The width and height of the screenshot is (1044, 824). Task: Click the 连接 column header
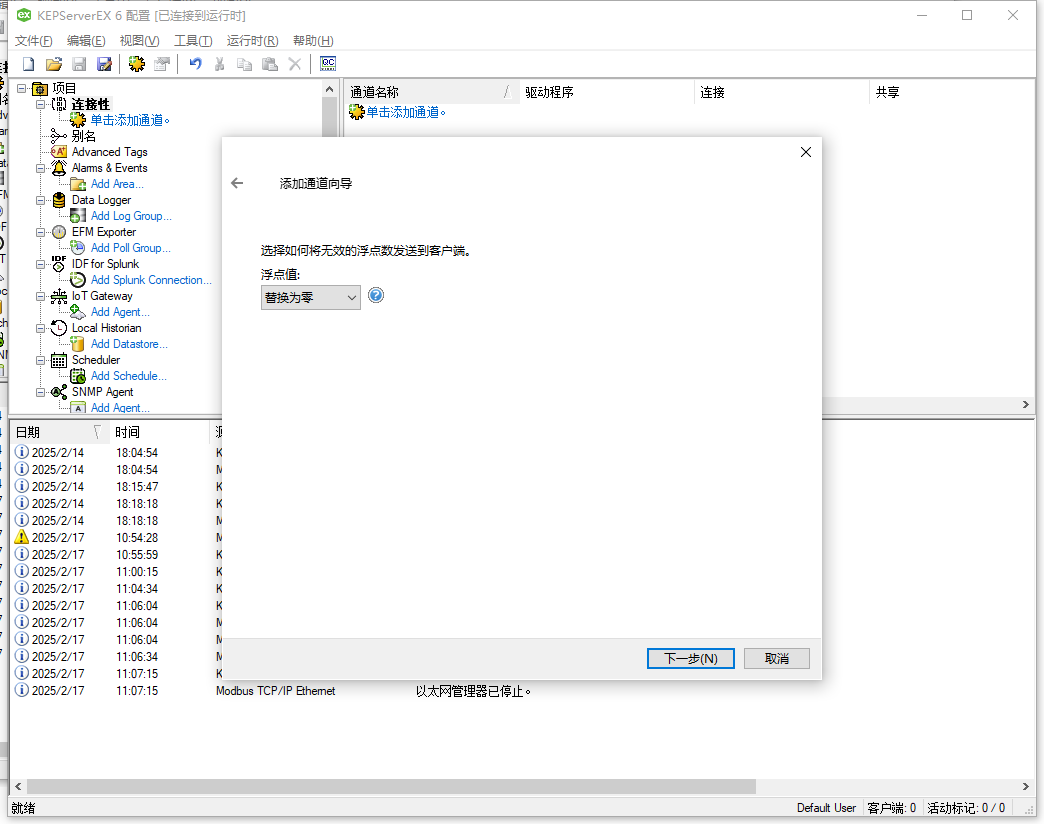point(781,92)
